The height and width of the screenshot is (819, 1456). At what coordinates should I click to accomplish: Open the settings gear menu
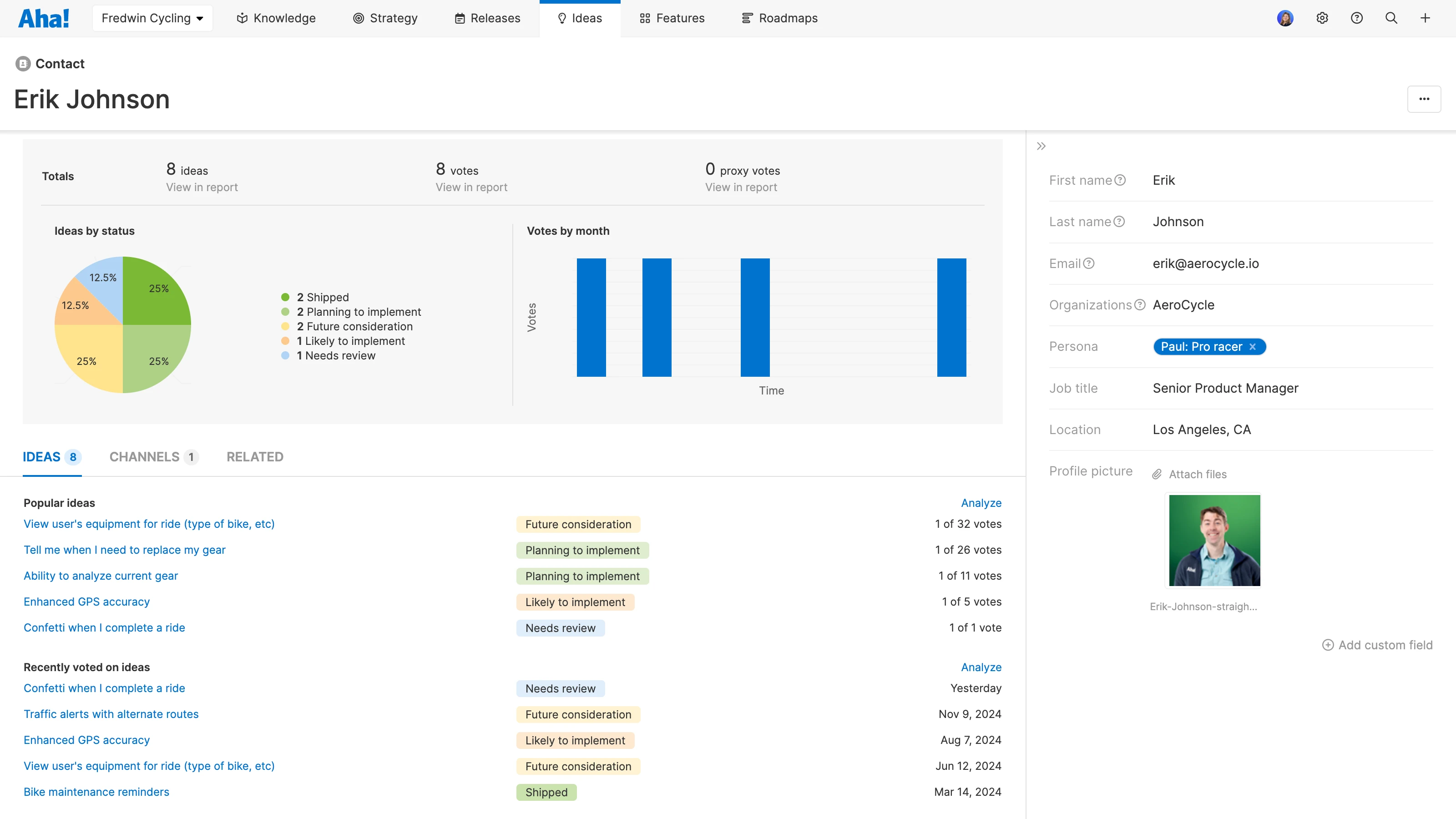coord(1323,18)
